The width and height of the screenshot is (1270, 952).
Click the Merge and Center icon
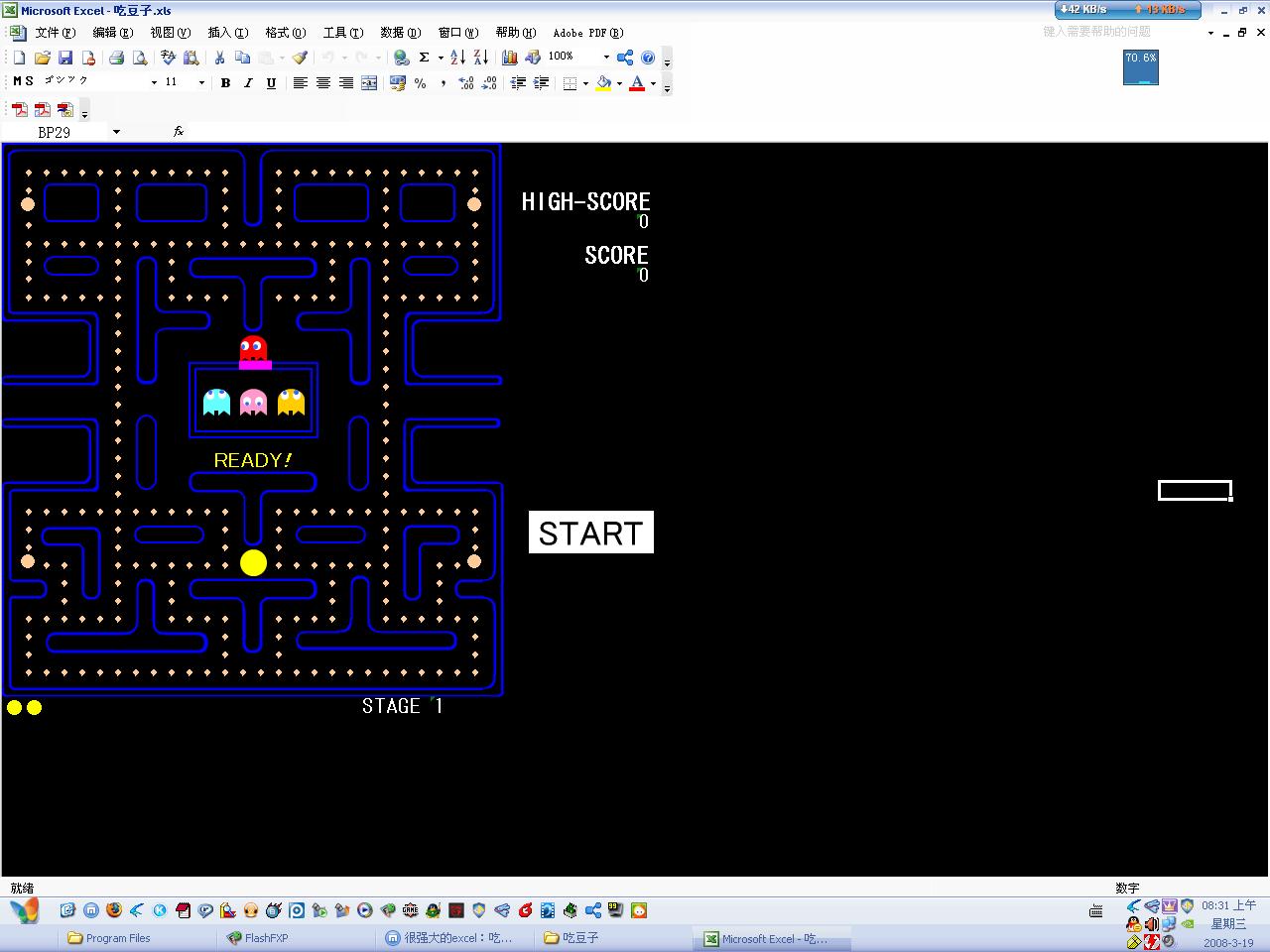(x=368, y=83)
